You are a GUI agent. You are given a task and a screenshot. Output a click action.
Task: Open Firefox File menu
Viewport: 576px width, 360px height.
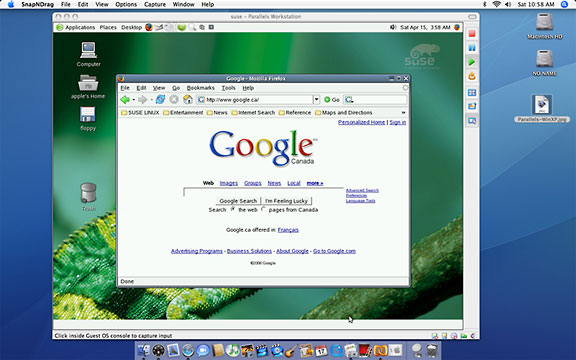125,88
